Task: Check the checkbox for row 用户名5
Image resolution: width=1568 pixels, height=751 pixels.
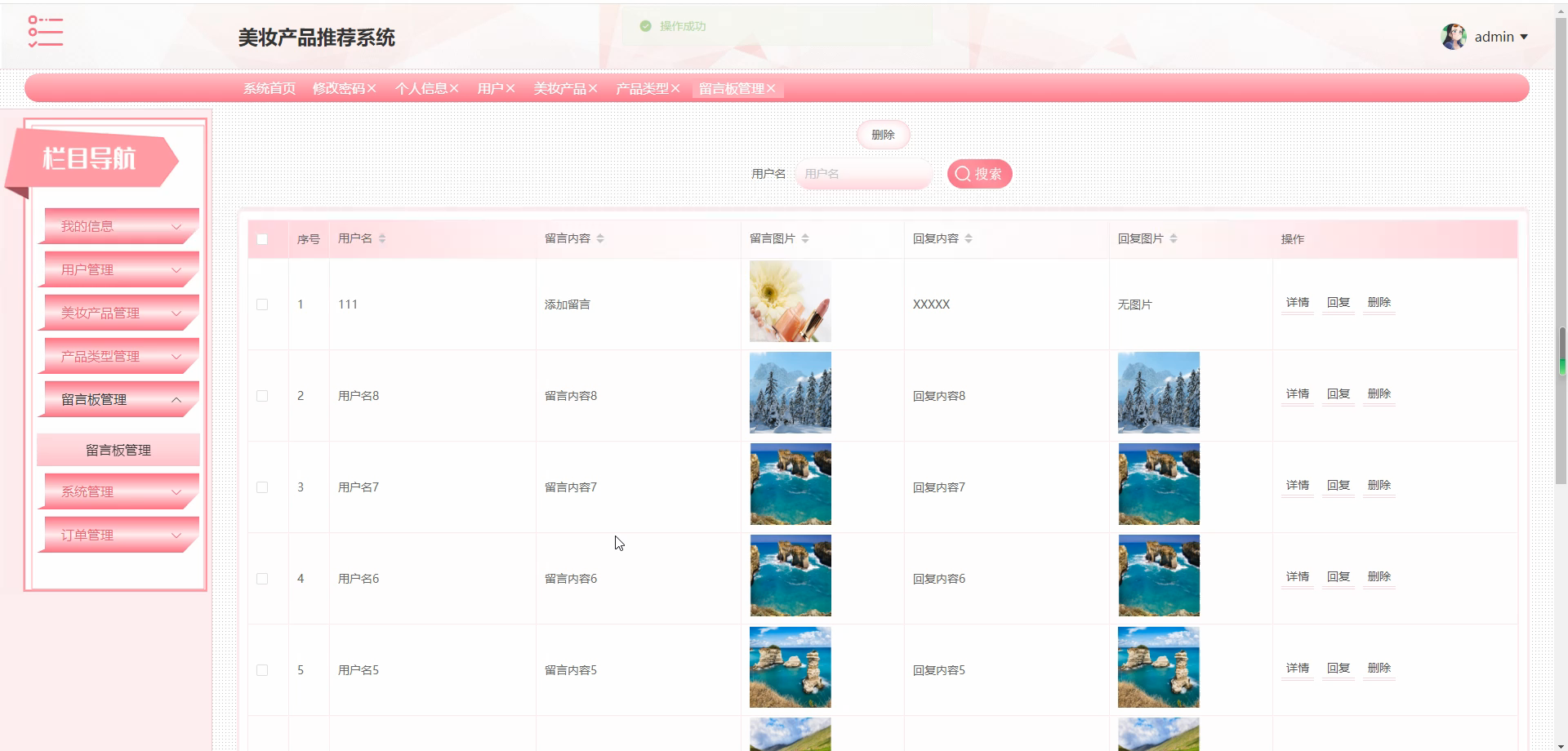Action: click(x=262, y=670)
